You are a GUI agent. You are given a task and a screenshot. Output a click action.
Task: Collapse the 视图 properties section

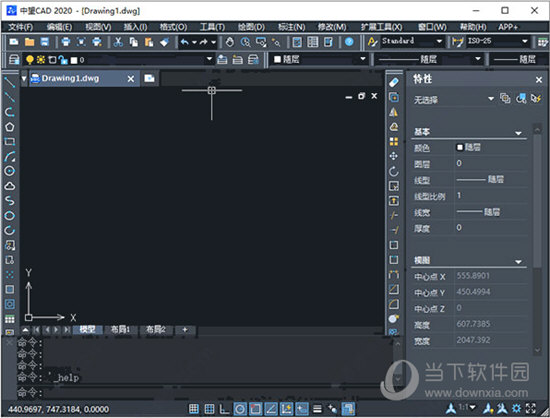coord(518,262)
